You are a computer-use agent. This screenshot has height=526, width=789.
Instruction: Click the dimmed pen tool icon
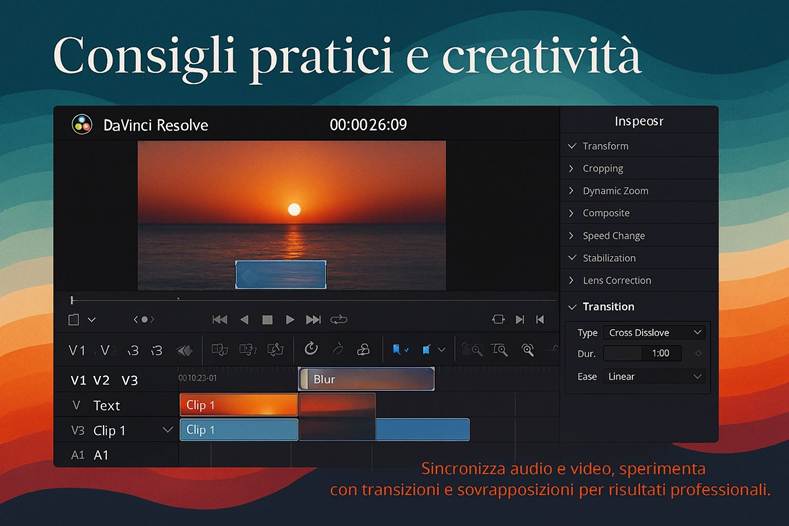click(338, 349)
